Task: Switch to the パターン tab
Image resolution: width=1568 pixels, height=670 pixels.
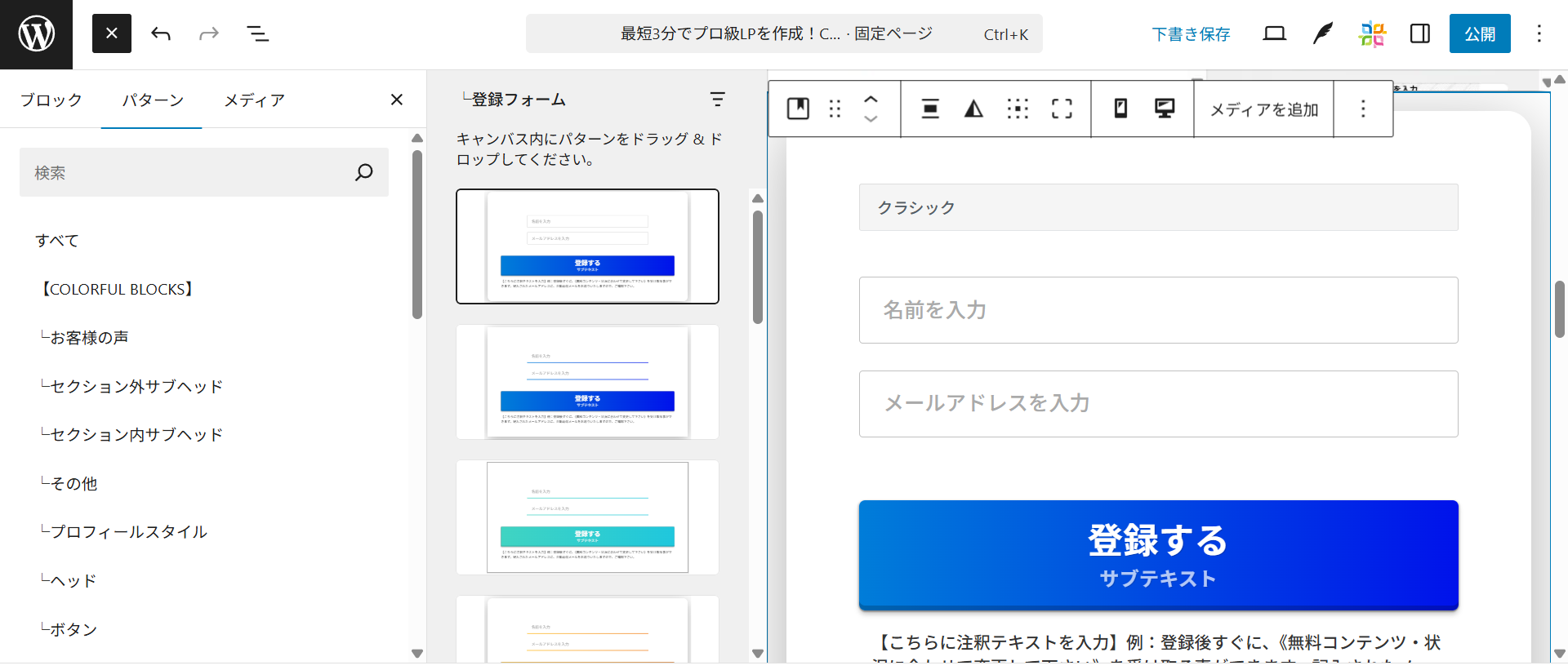Action: (x=153, y=100)
